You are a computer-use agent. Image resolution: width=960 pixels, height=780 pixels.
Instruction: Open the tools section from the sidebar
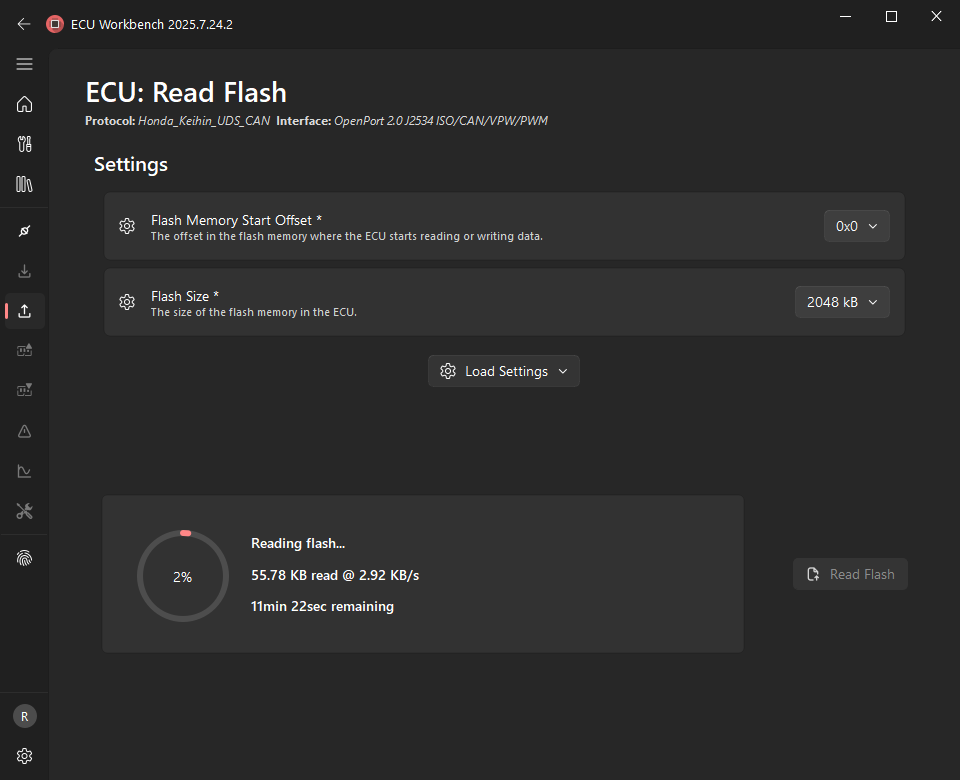[24, 144]
